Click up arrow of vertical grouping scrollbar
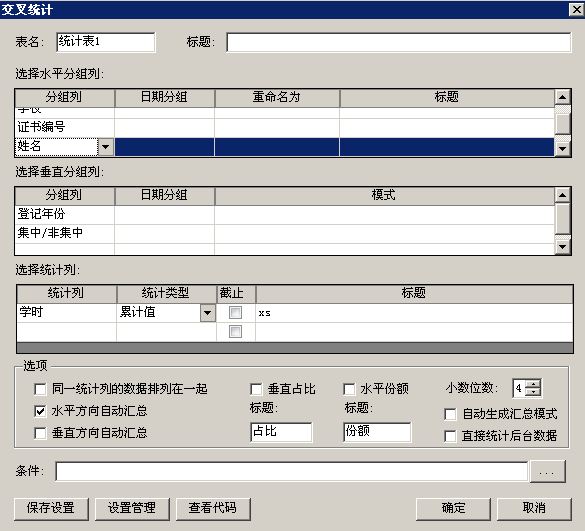 pos(562,195)
